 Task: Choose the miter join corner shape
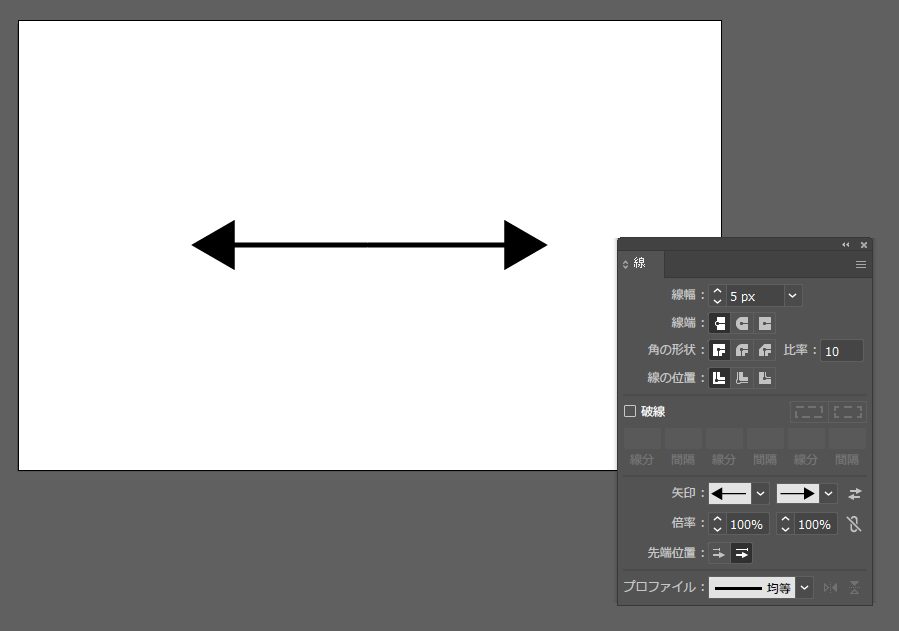(720, 351)
